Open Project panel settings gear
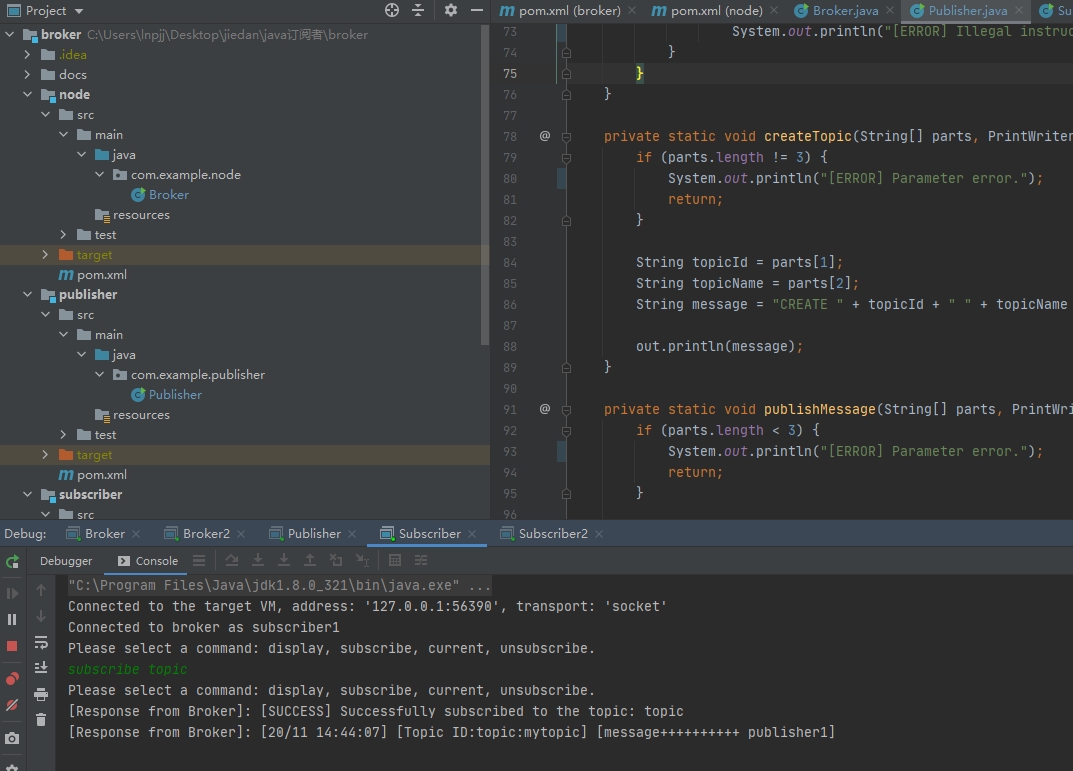 (x=451, y=10)
